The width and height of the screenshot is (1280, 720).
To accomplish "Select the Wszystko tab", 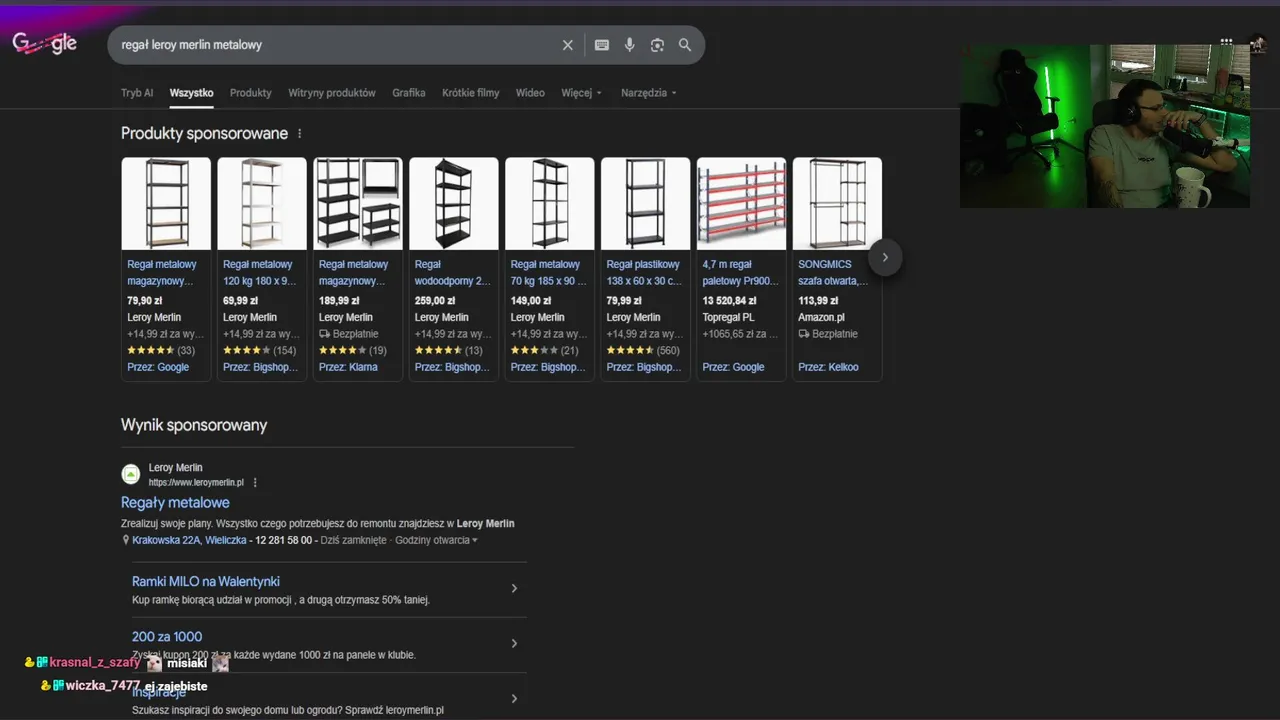I will pos(191,93).
